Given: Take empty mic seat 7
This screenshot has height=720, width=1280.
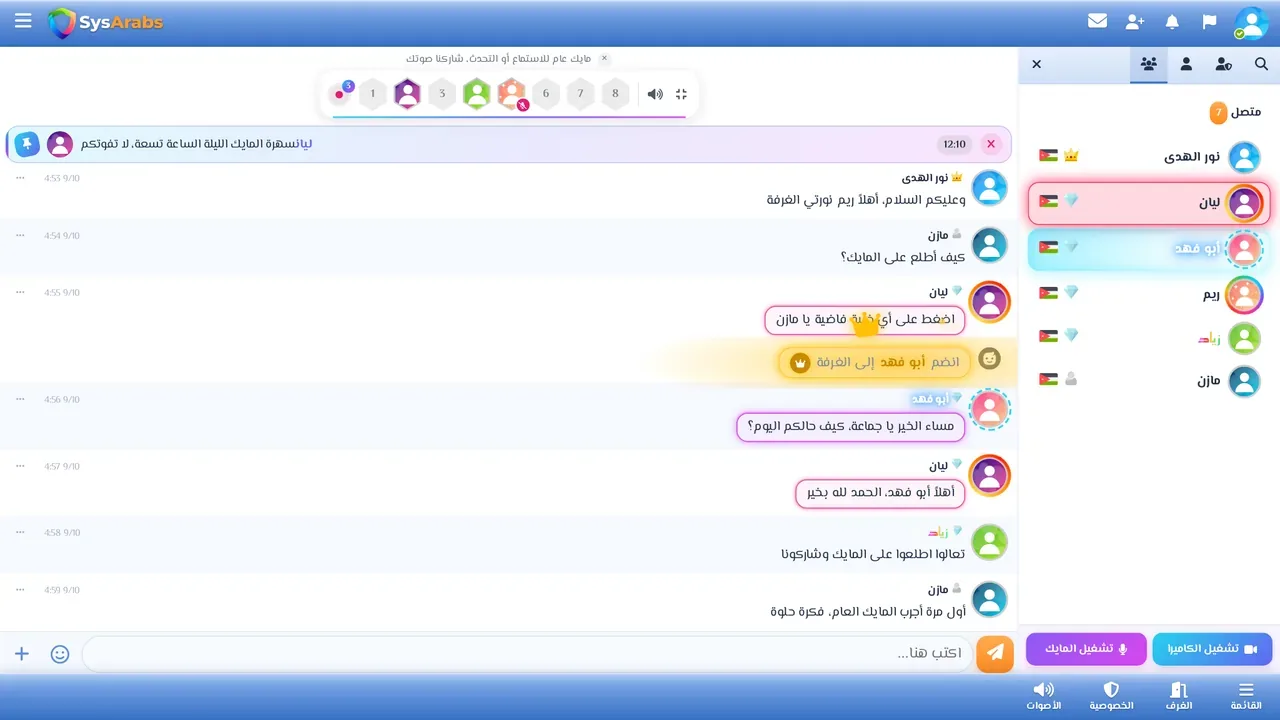Looking at the screenshot, I should point(581,94).
